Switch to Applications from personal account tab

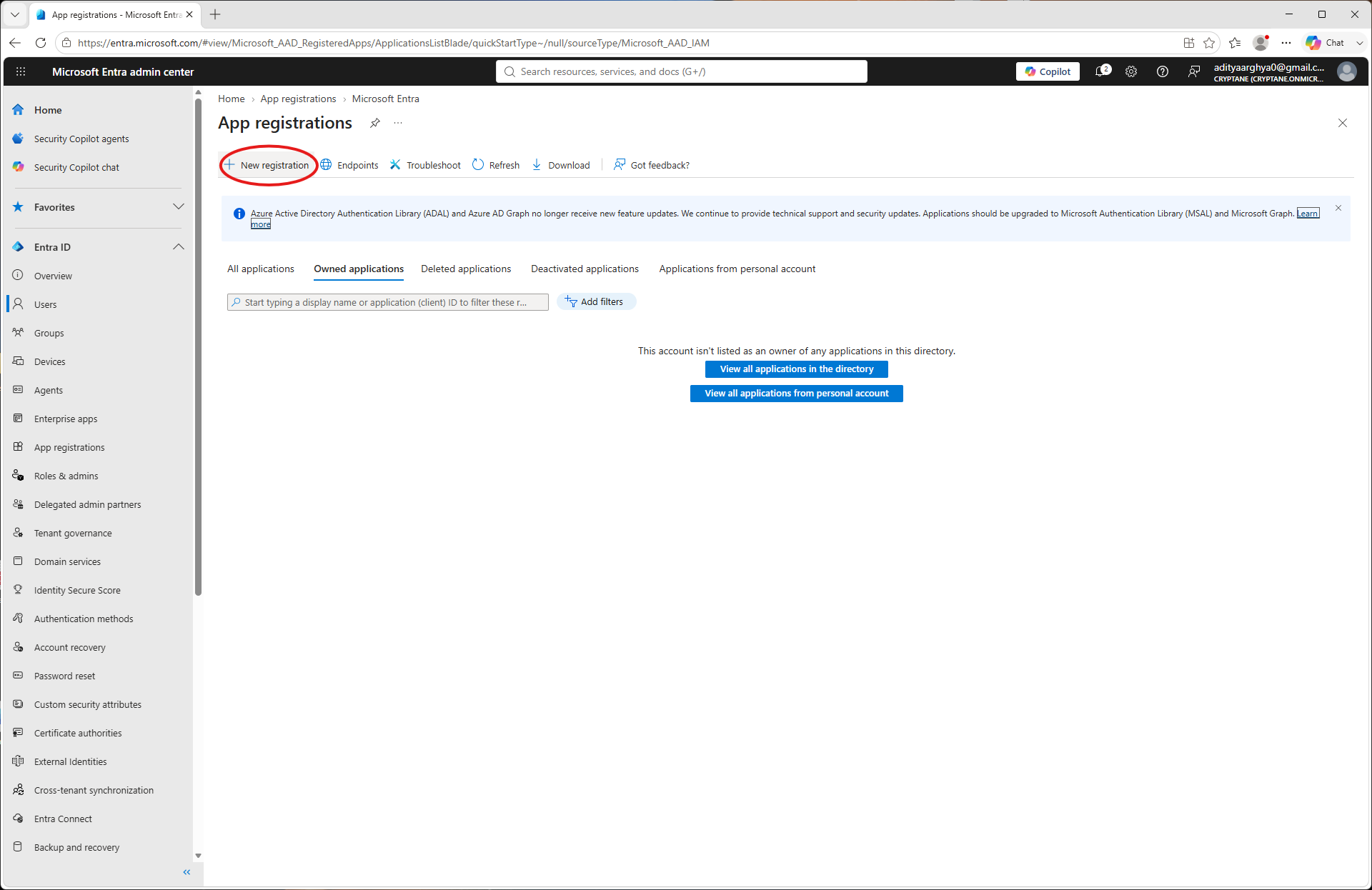pyautogui.click(x=737, y=269)
